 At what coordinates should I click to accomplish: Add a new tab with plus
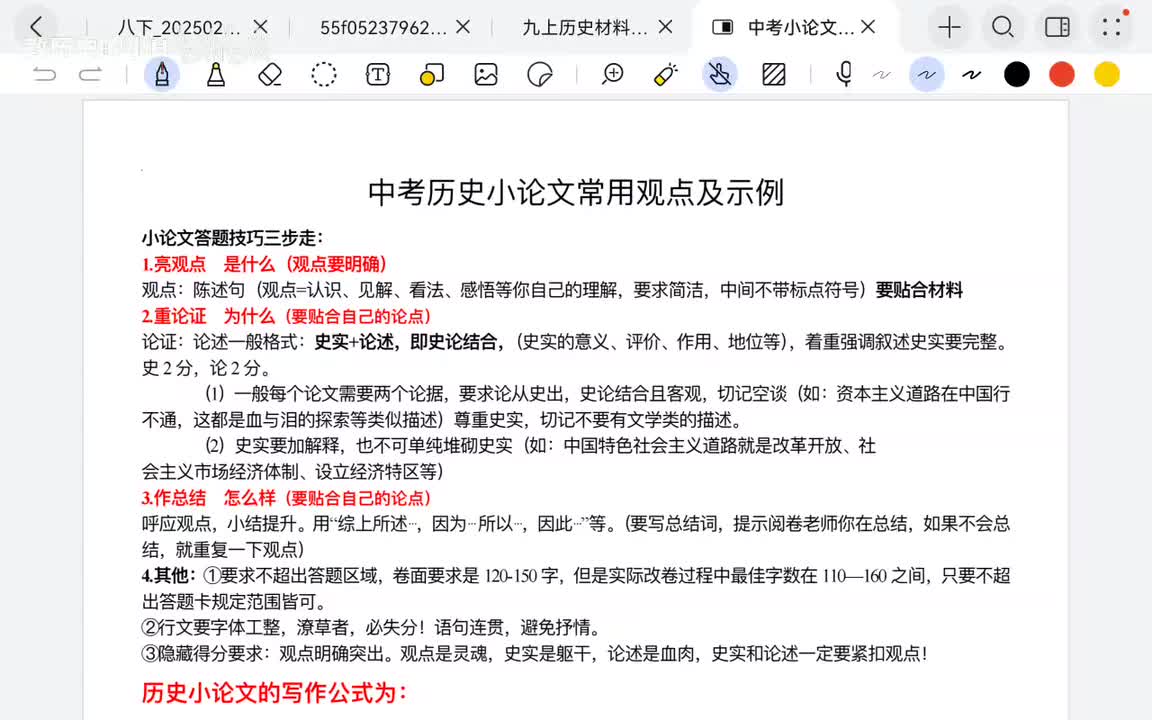point(949,27)
